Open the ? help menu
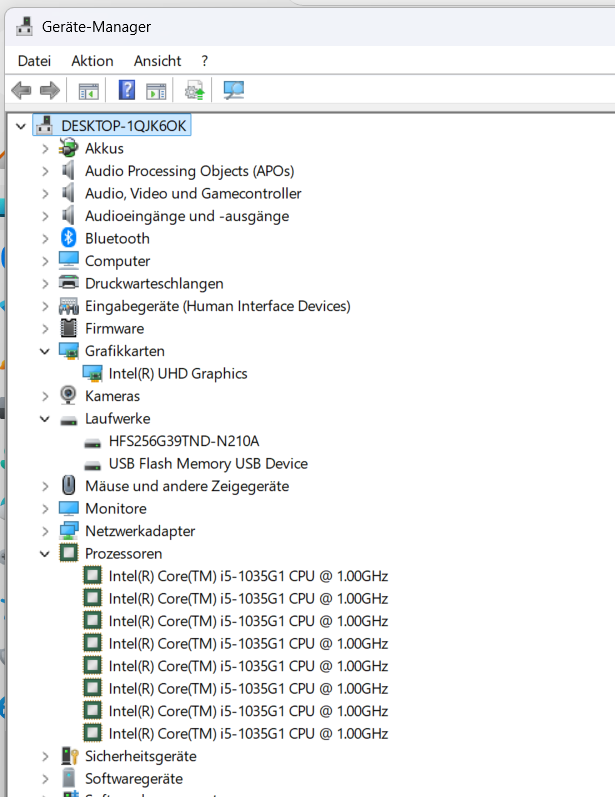615x797 pixels. coord(204,61)
